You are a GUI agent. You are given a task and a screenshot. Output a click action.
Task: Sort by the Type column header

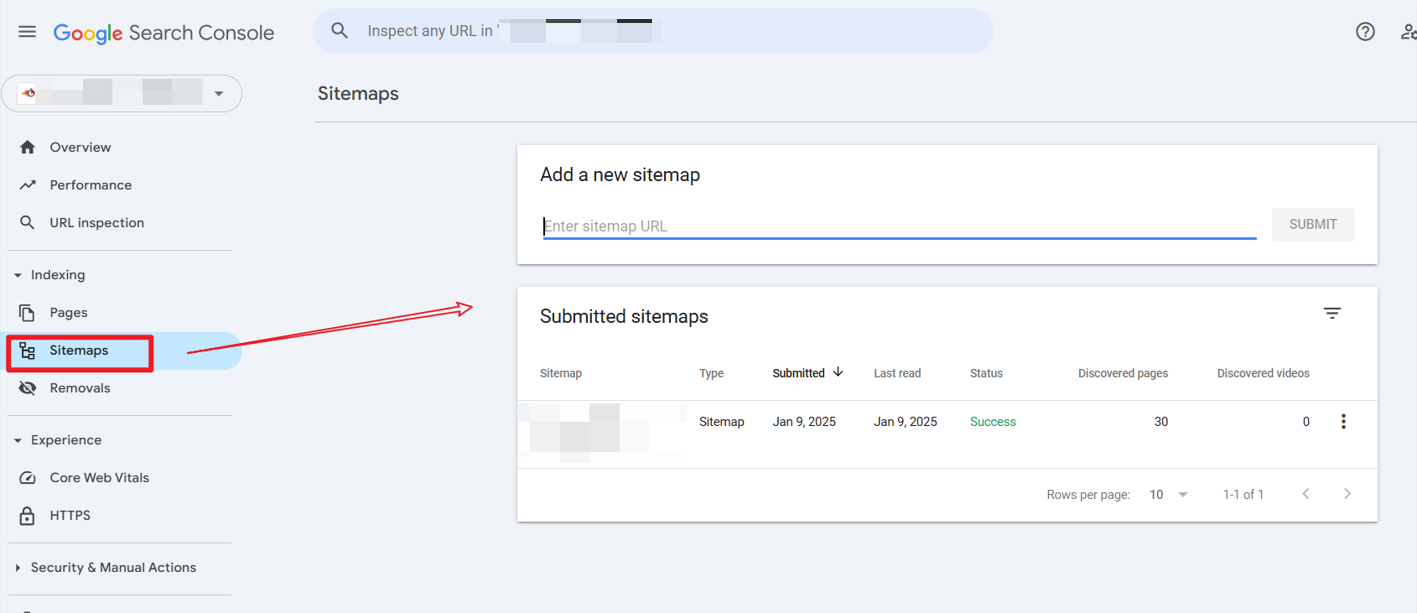[x=711, y=373]
